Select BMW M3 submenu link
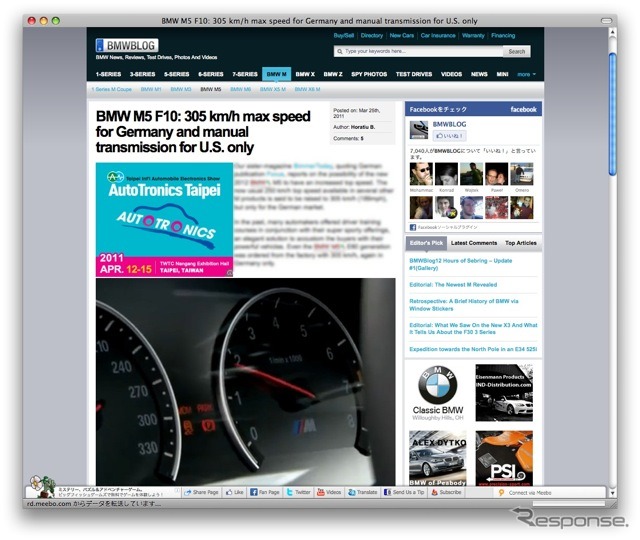Viewport: 640px width, 540px height. coord(181,89)
